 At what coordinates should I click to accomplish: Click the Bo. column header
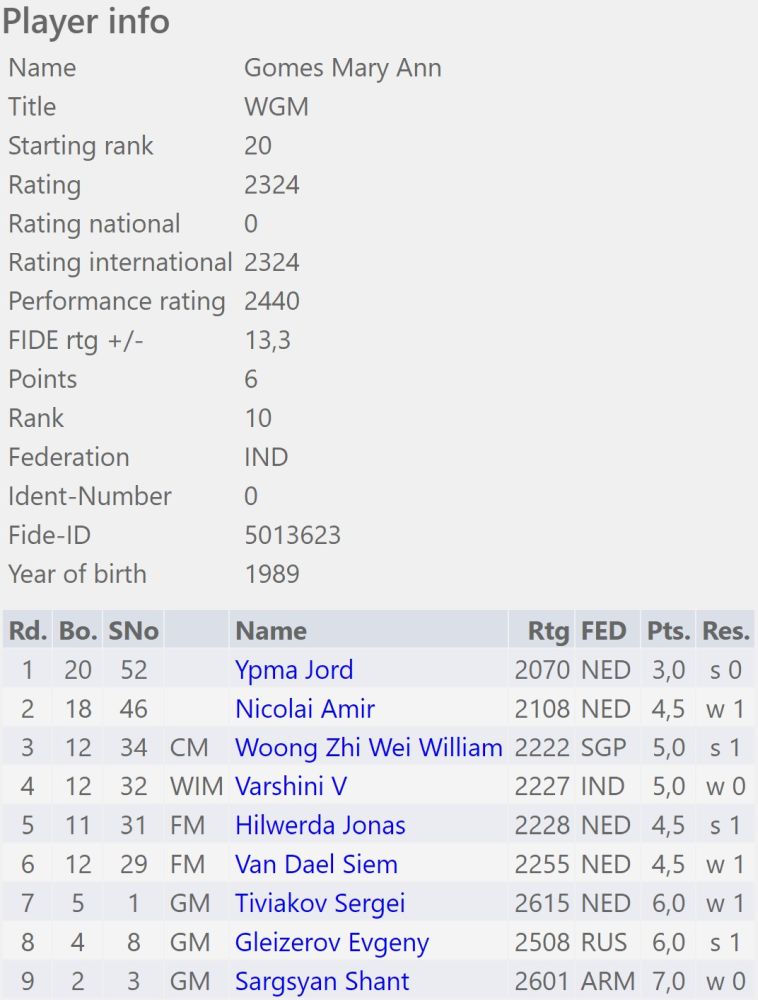78,631
